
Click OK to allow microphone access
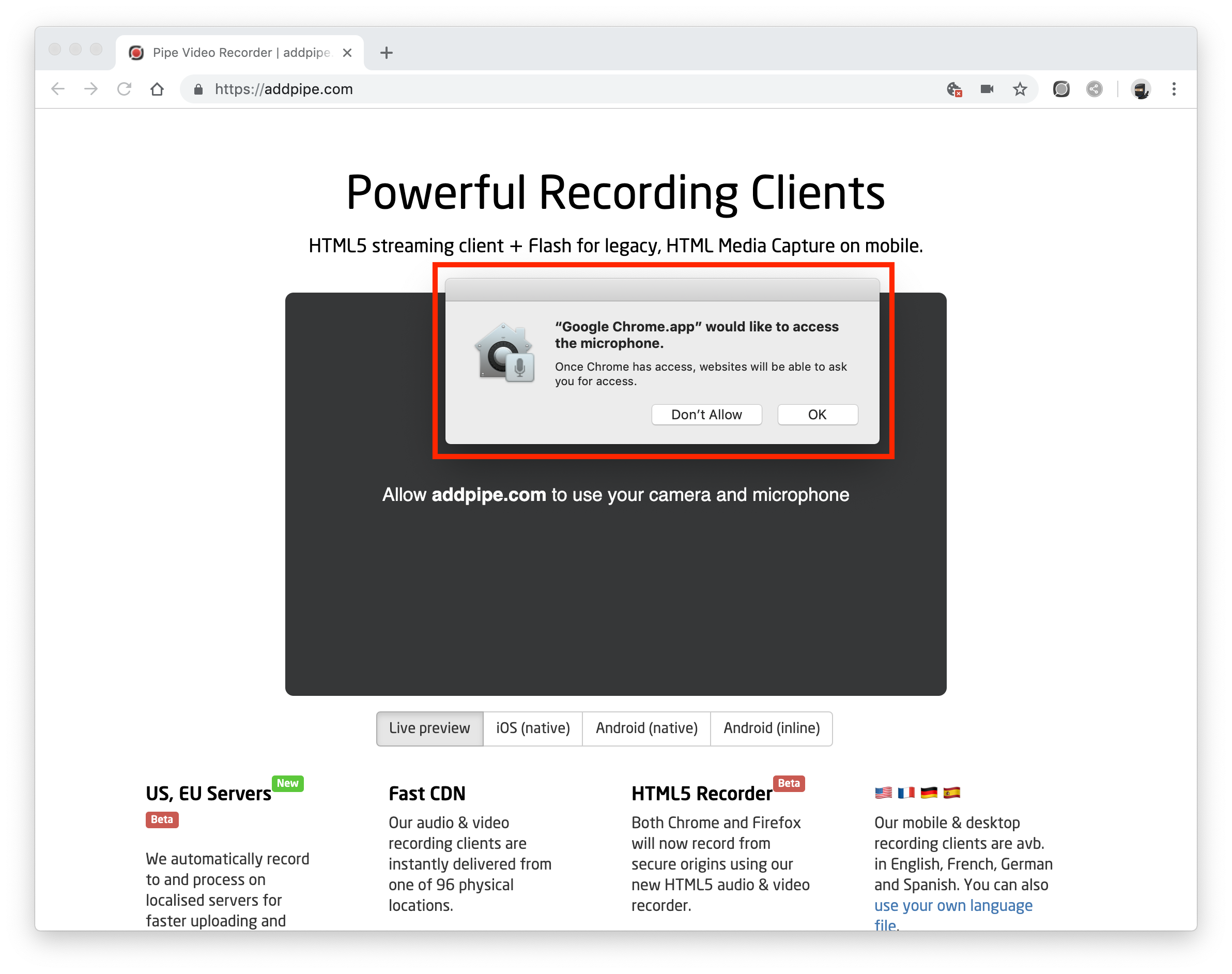coord(817,414)
